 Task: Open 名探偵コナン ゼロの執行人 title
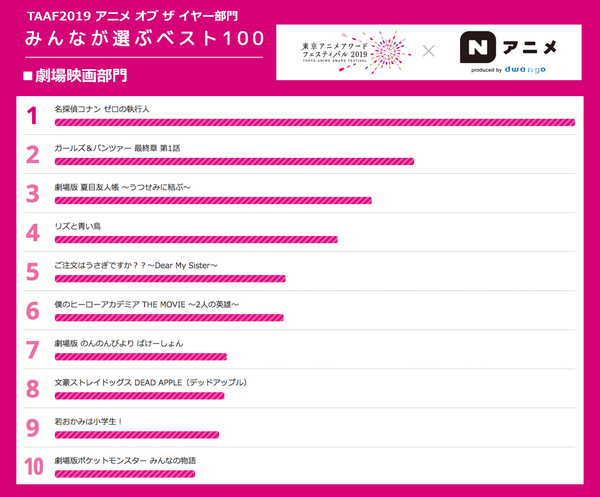[x=102, y=108]
